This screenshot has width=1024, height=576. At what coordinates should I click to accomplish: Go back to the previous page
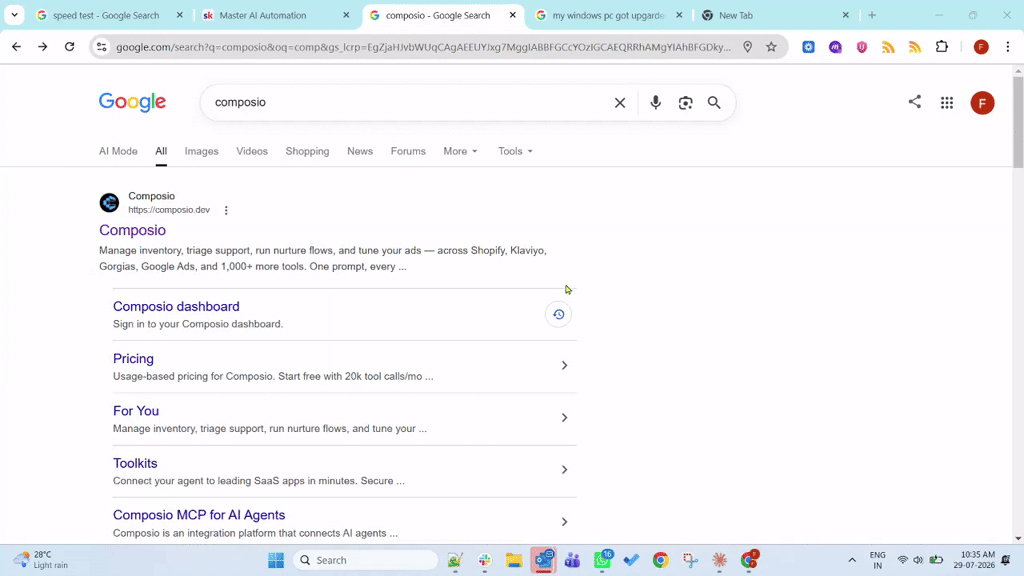pos(16,46)
